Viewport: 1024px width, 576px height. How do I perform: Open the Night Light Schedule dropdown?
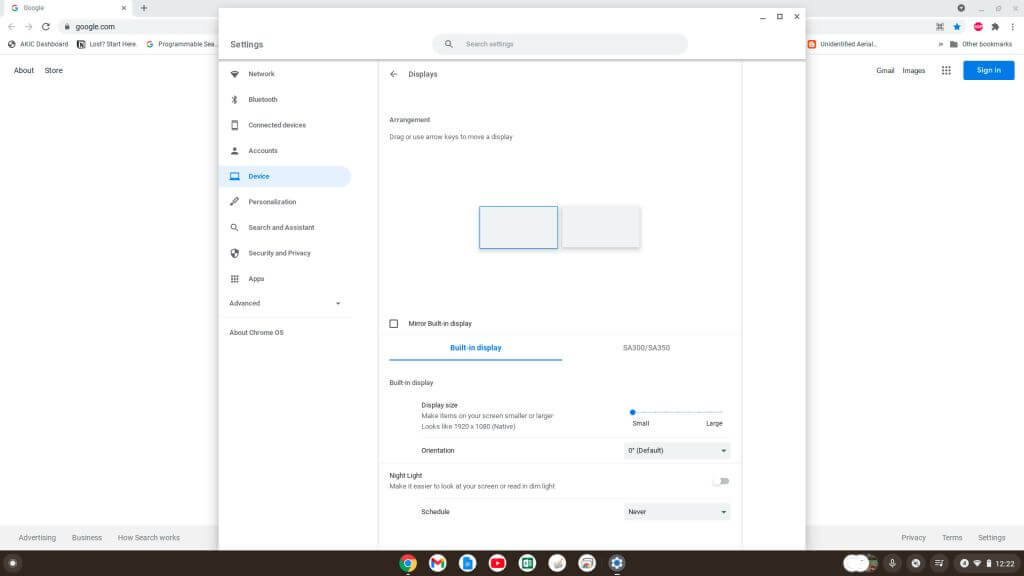pos(677,512)
